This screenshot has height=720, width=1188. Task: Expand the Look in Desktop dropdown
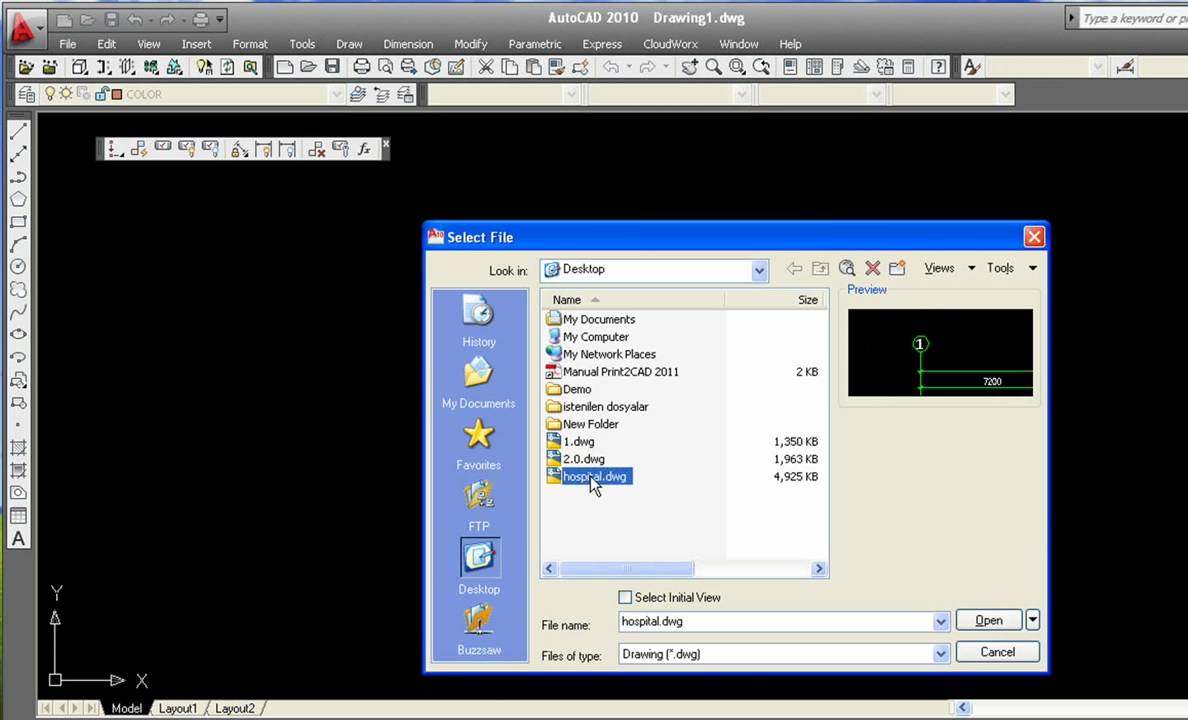click(x=759, y=271)
